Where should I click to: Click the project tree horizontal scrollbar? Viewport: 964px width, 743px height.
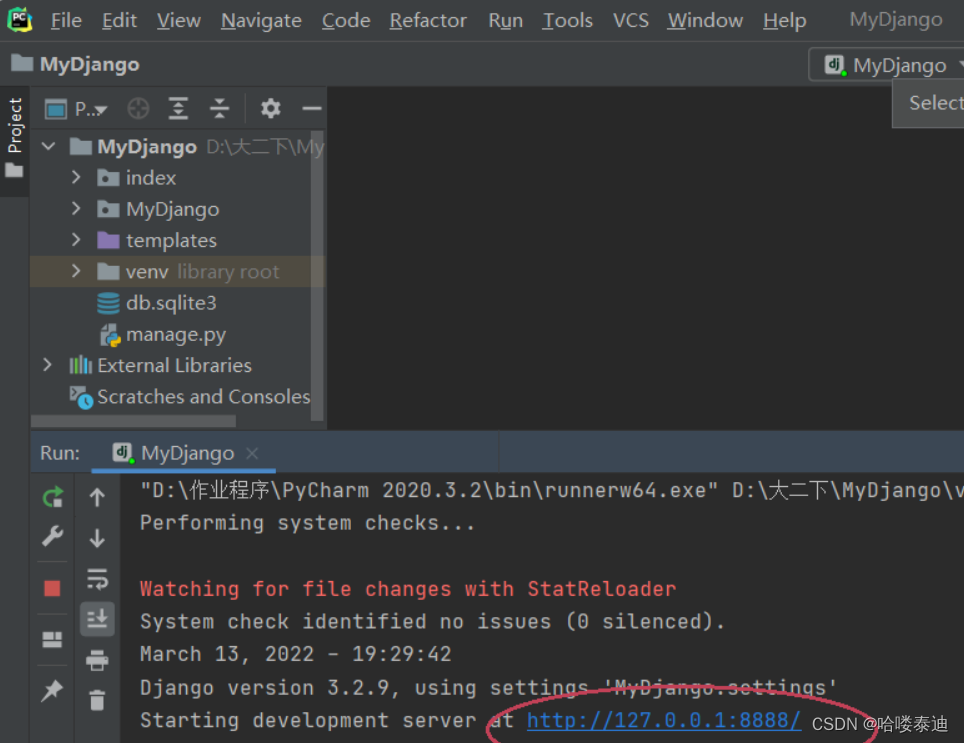pos(133,421)
